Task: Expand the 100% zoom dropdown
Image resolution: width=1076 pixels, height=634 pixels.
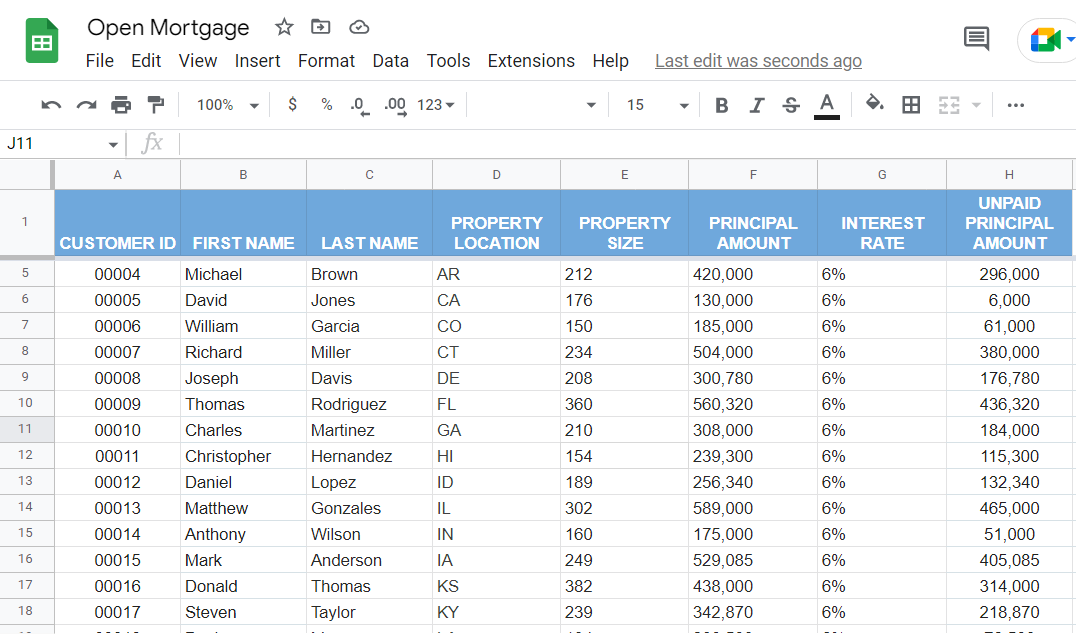Action: coord(228,105)
